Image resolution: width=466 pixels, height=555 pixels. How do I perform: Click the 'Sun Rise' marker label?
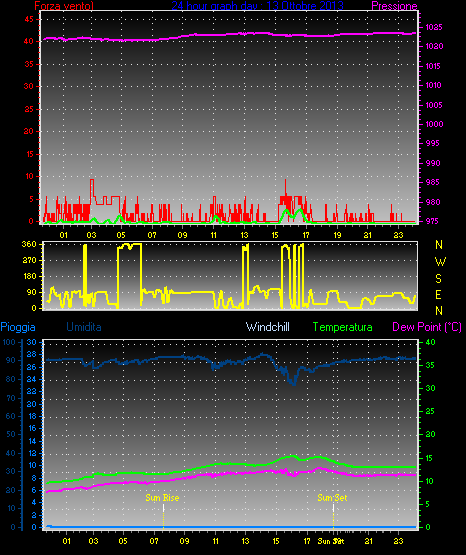(162, 498)
